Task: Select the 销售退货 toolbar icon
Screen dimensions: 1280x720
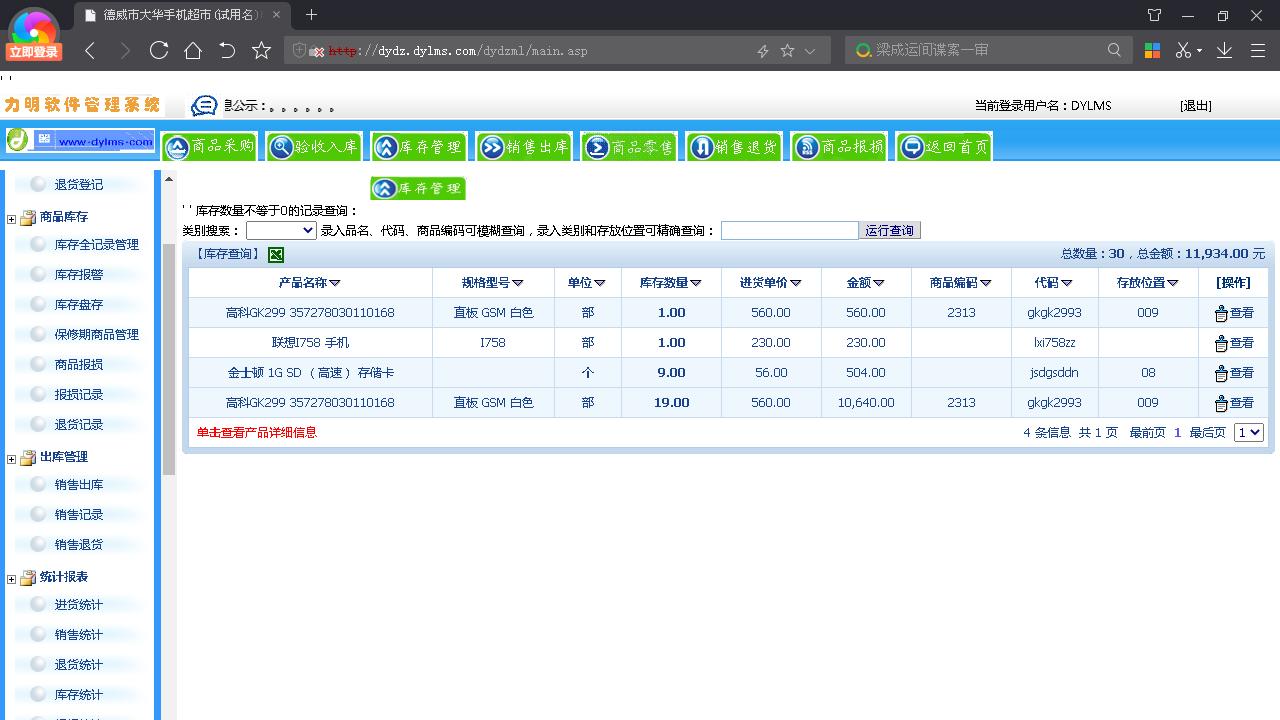Action: coord(733,146)
